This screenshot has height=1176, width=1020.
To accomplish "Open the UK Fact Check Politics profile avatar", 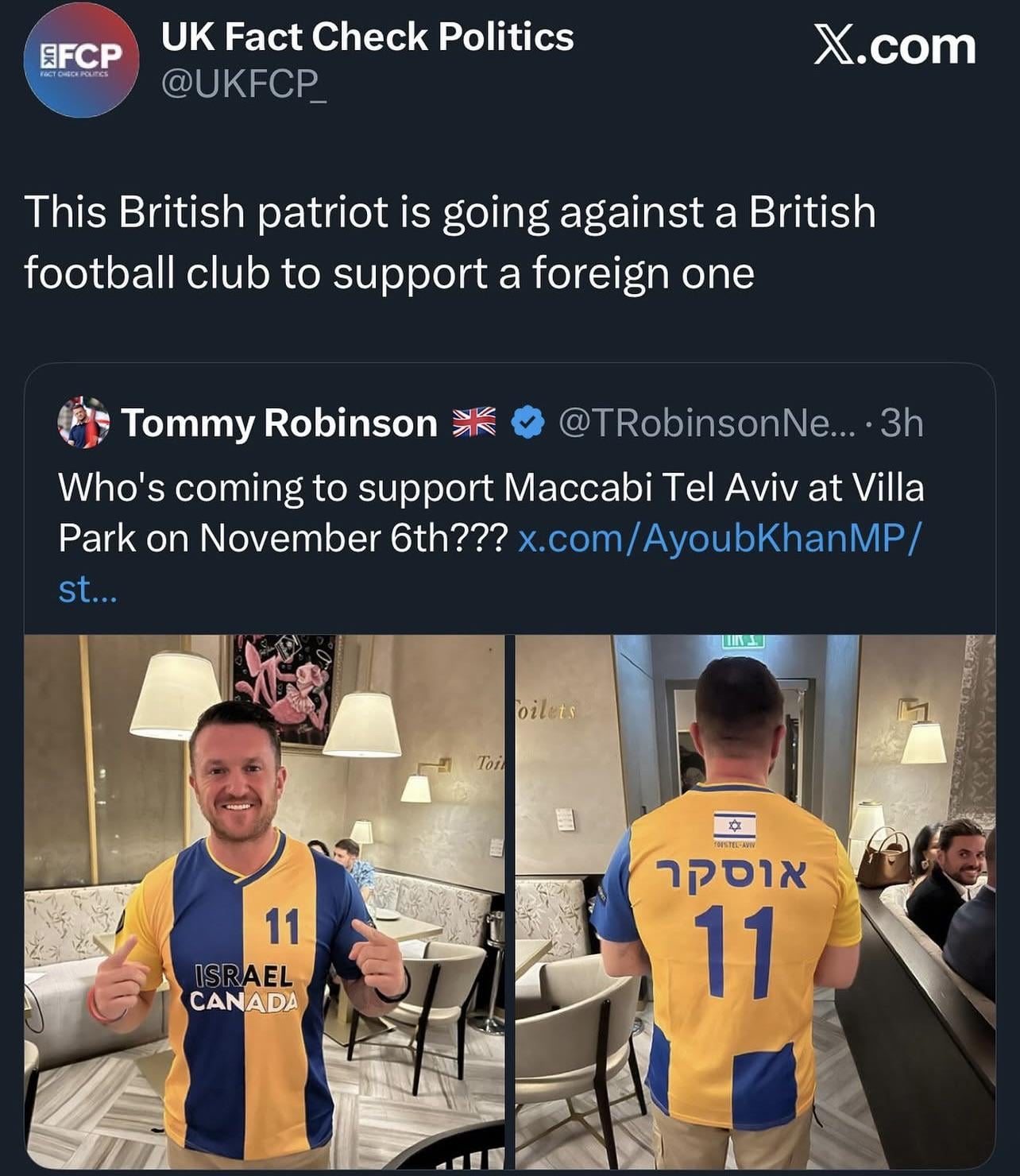I will [x=82, y=60].
